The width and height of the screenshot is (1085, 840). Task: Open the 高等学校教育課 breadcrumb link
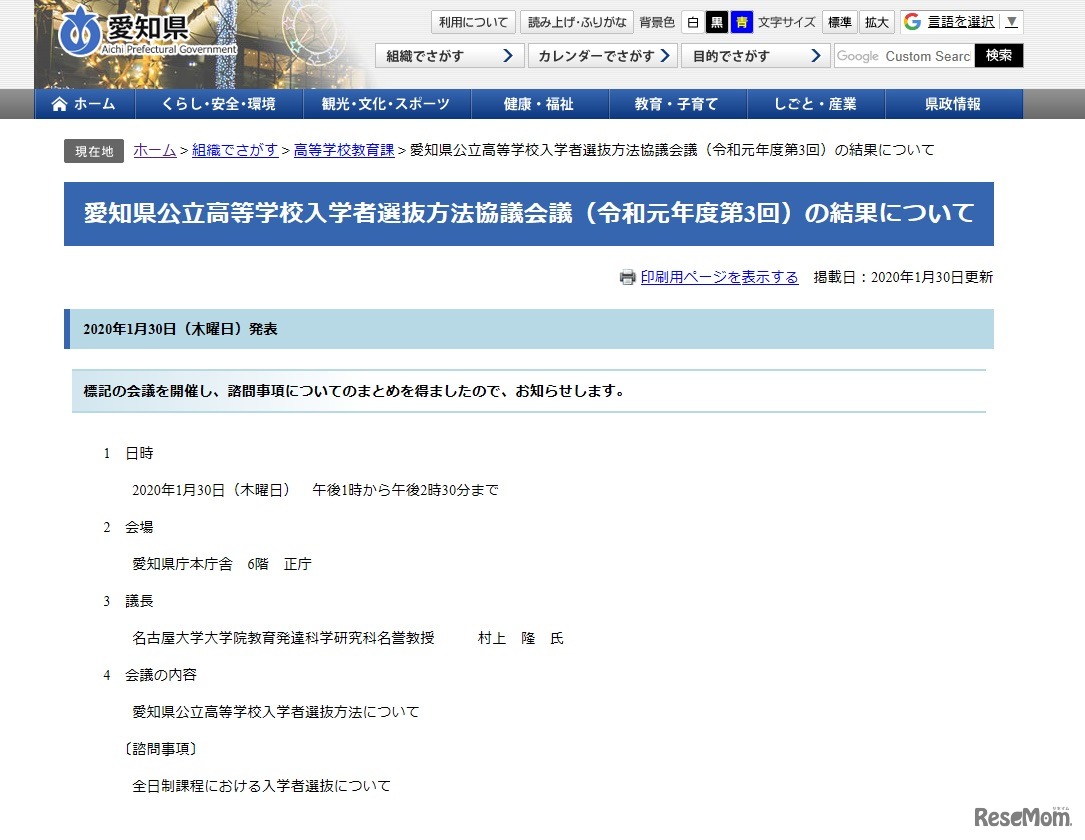tap(344, 150)
